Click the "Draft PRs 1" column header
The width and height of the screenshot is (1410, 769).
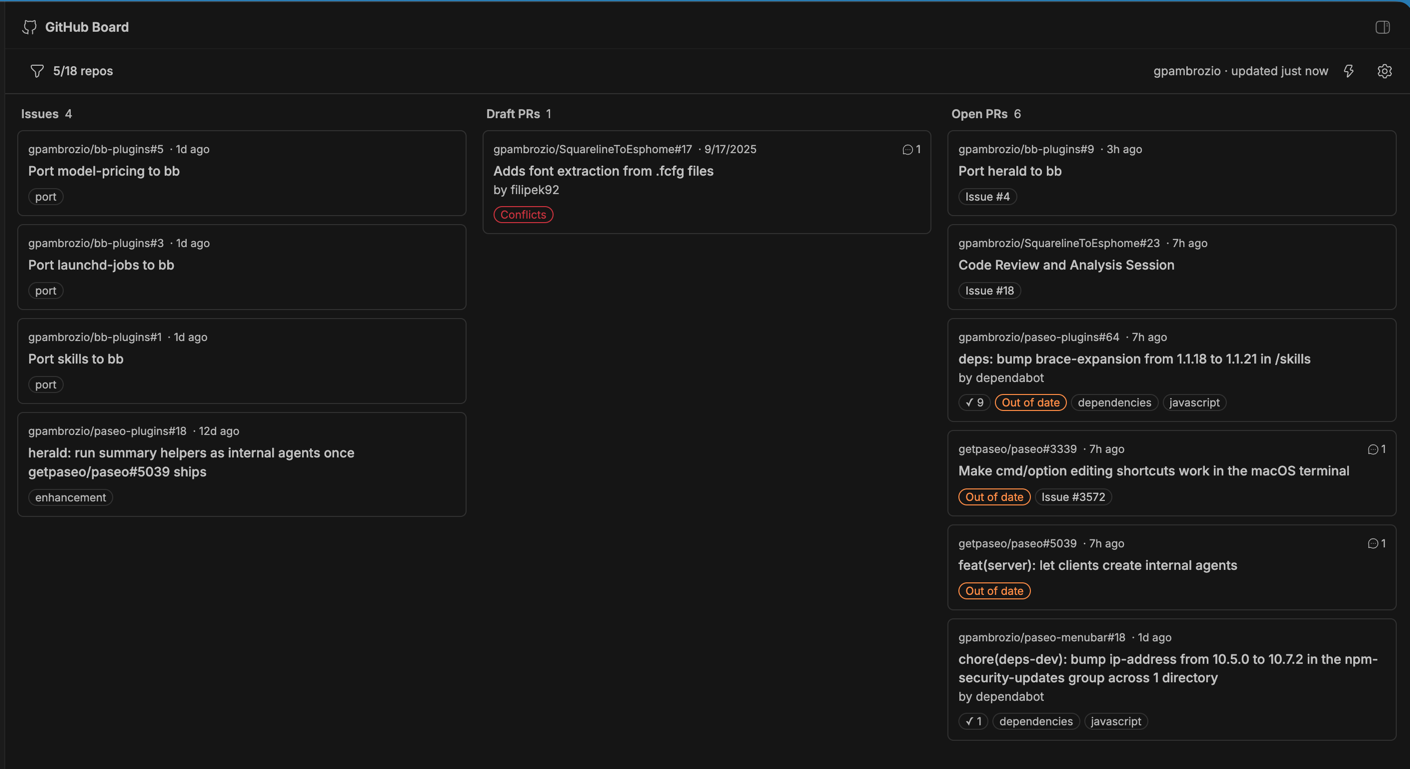pos(519,114)
